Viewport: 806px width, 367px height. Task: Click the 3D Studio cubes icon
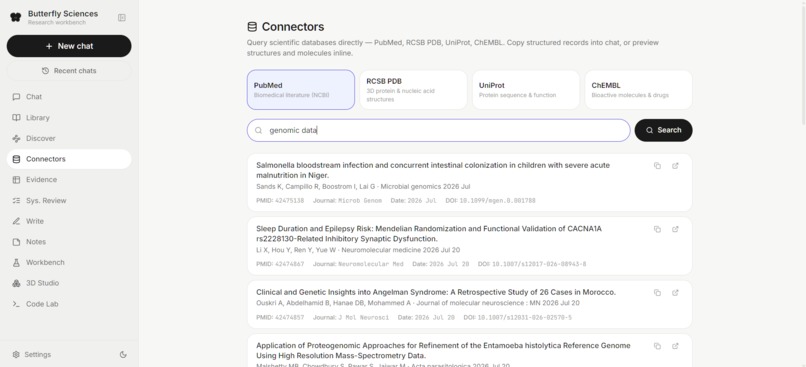coord(16,283)
